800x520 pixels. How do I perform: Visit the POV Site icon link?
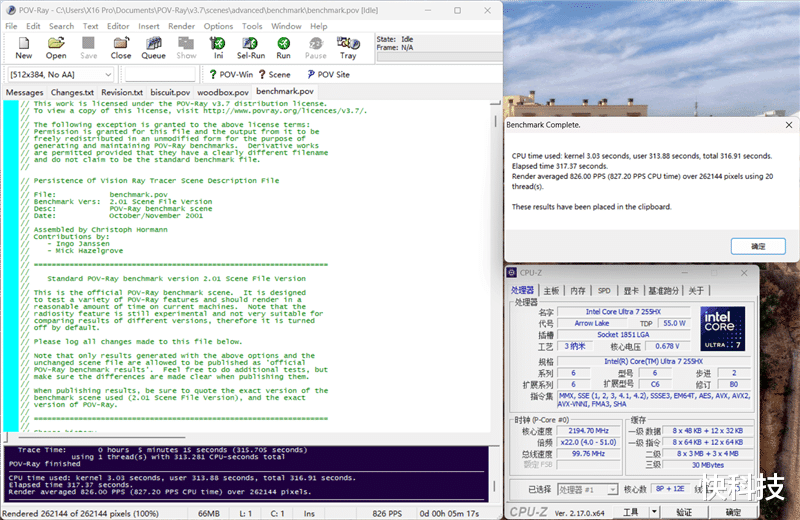tap(328, 75)
